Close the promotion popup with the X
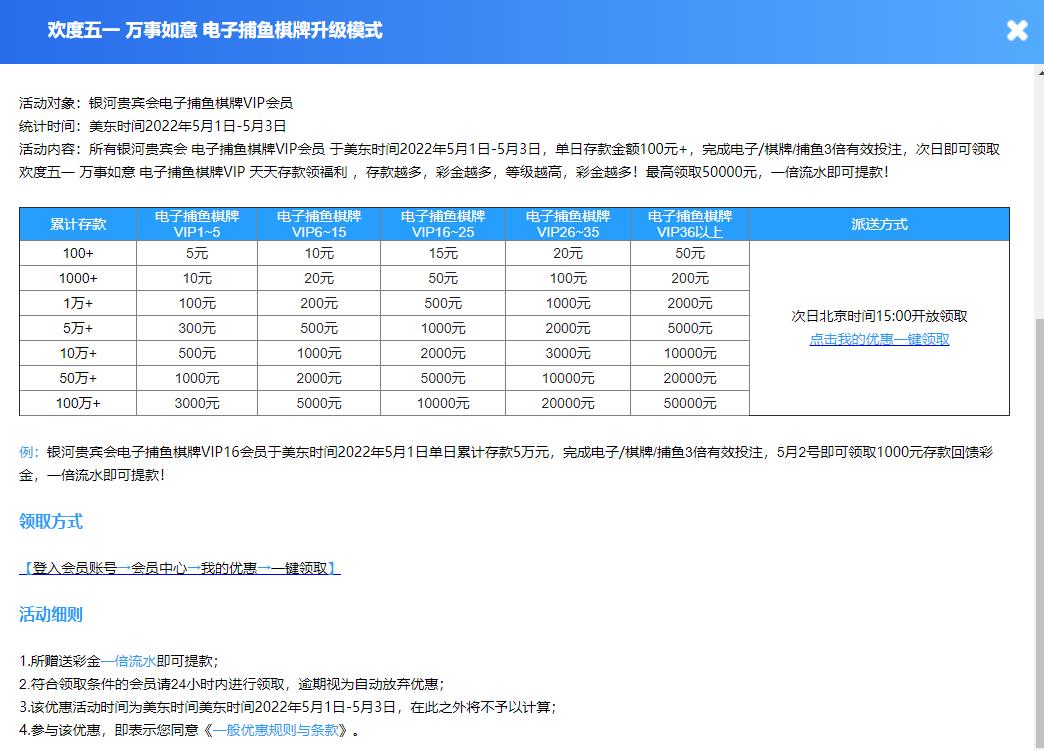1044x750 pixels. 1017,31
